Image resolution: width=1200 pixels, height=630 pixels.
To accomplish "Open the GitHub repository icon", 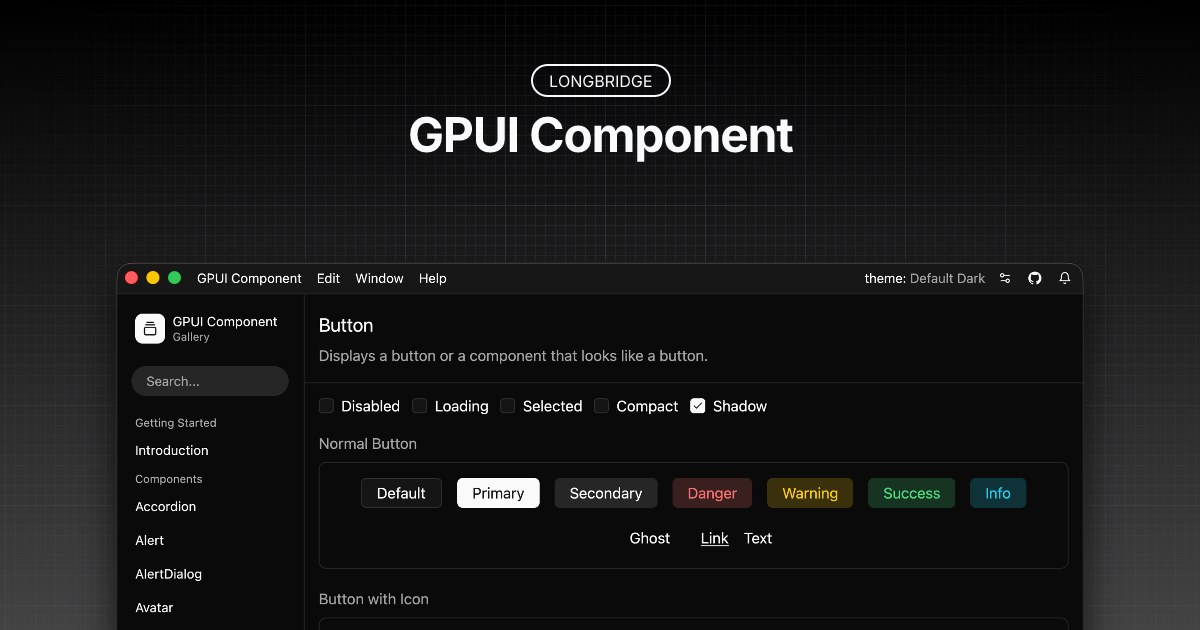I will pos(1034,278).
